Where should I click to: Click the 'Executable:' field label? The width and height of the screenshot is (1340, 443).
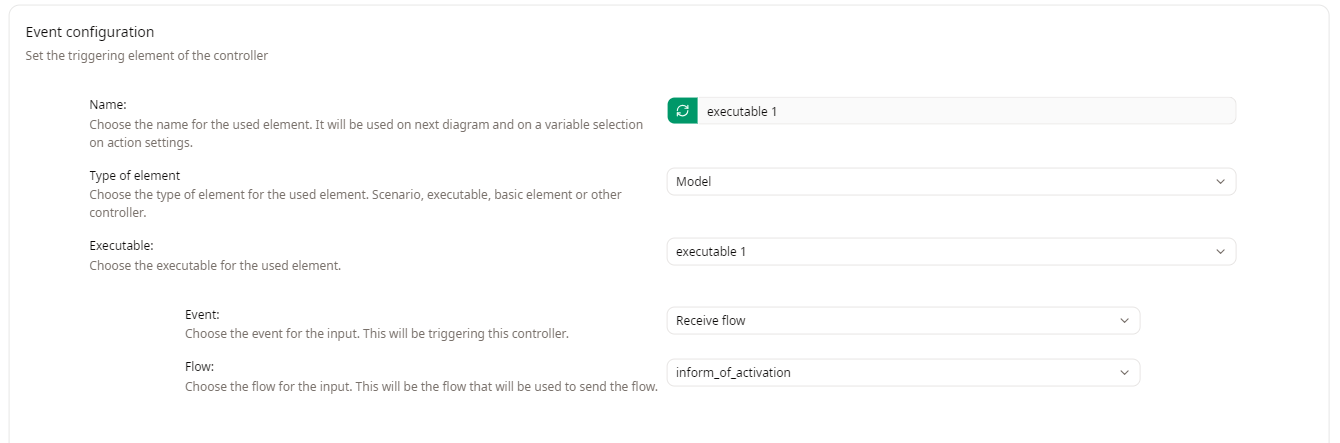pos(121,245)
